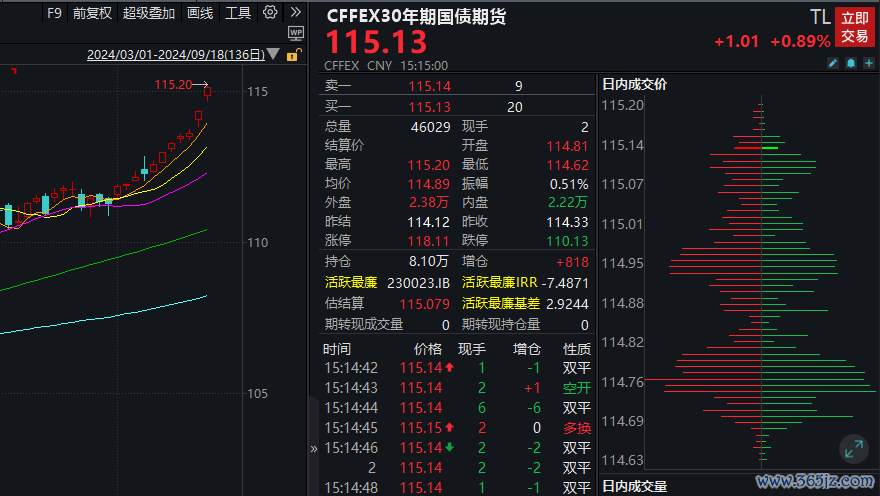The width and height of the screenshot is (880, 496).
Task: Select 前复权 price adjustment option
Action: [92, 13]
